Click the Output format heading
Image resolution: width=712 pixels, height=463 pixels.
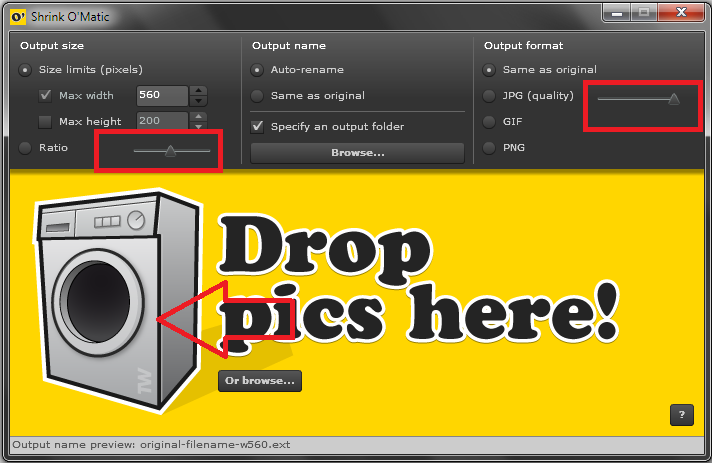[524, 46]
